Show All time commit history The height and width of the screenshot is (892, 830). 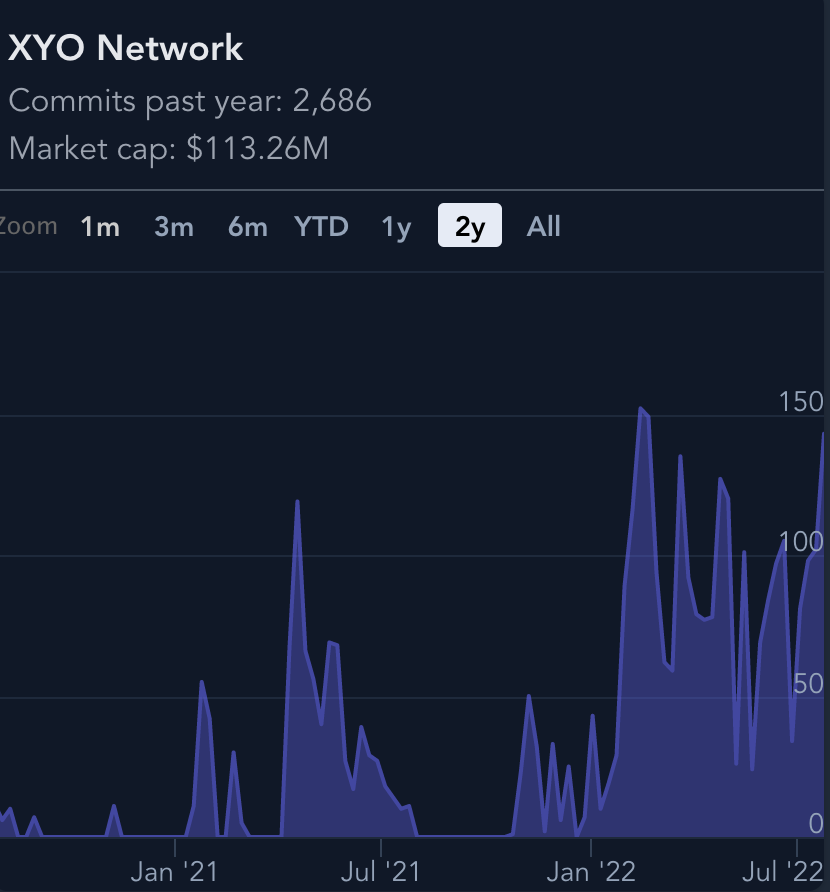point(543,226)
